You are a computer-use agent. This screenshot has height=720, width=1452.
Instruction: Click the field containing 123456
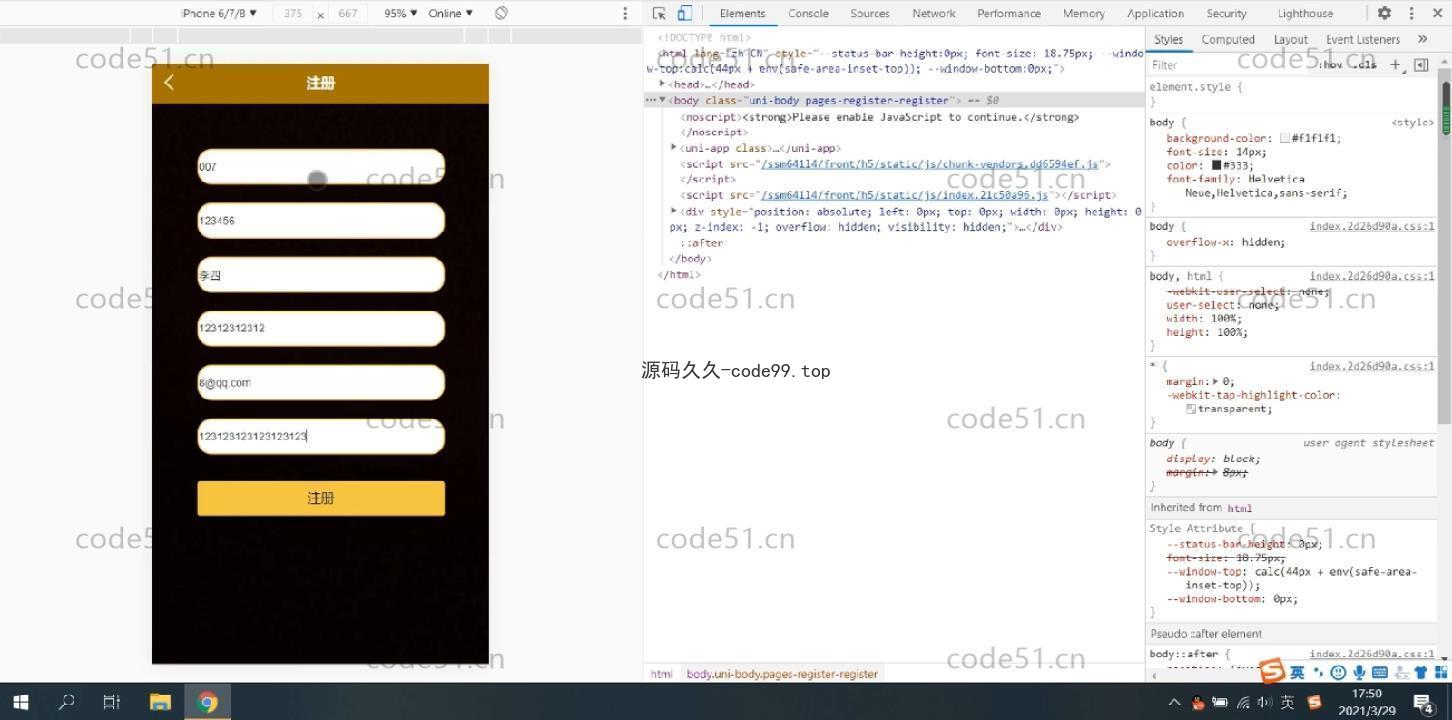pos(321,221)
